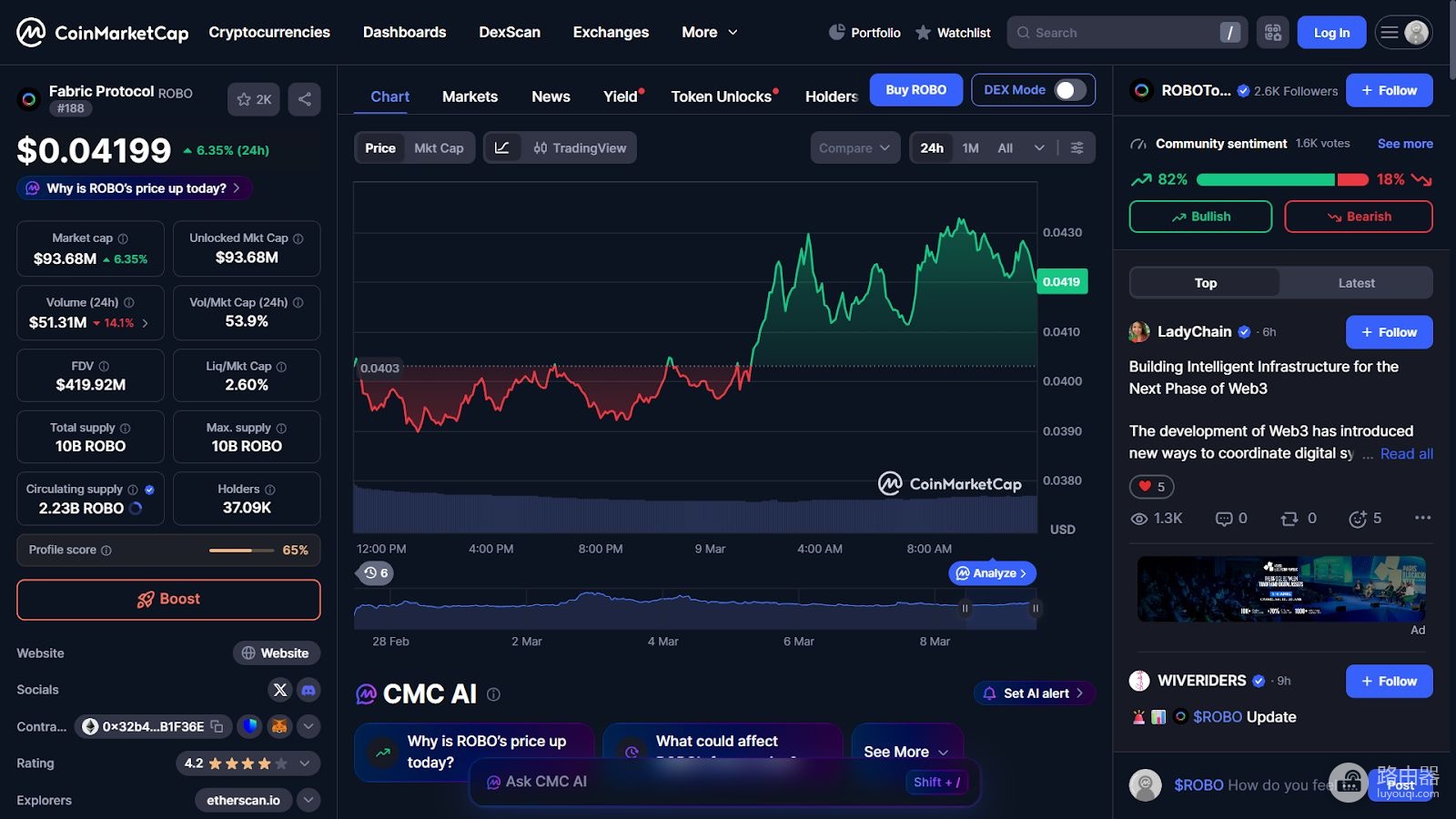Select the line chart style icon

[x=502, y=147]
